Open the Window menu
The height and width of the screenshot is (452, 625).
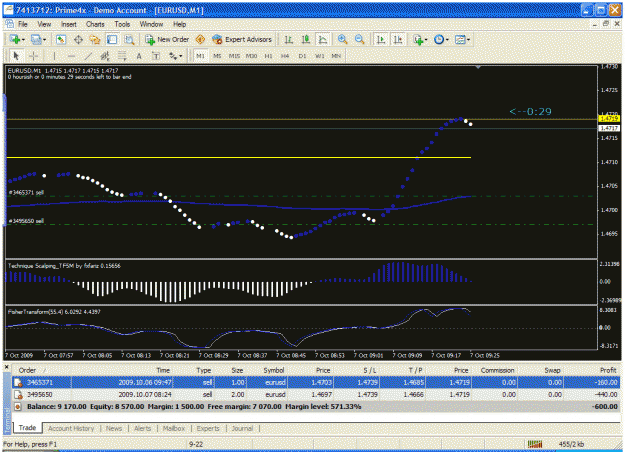pyautogui.click(x=151, y=24)
